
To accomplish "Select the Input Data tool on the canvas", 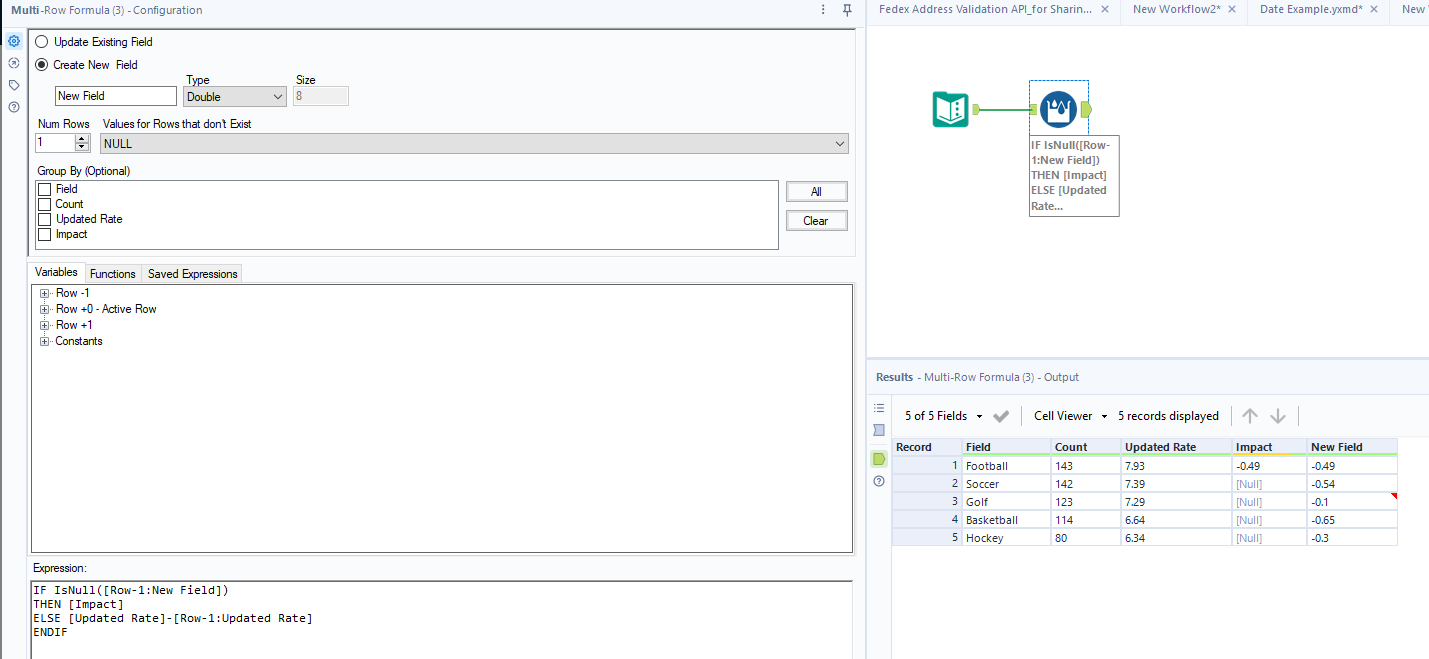I will pos(950,109).
